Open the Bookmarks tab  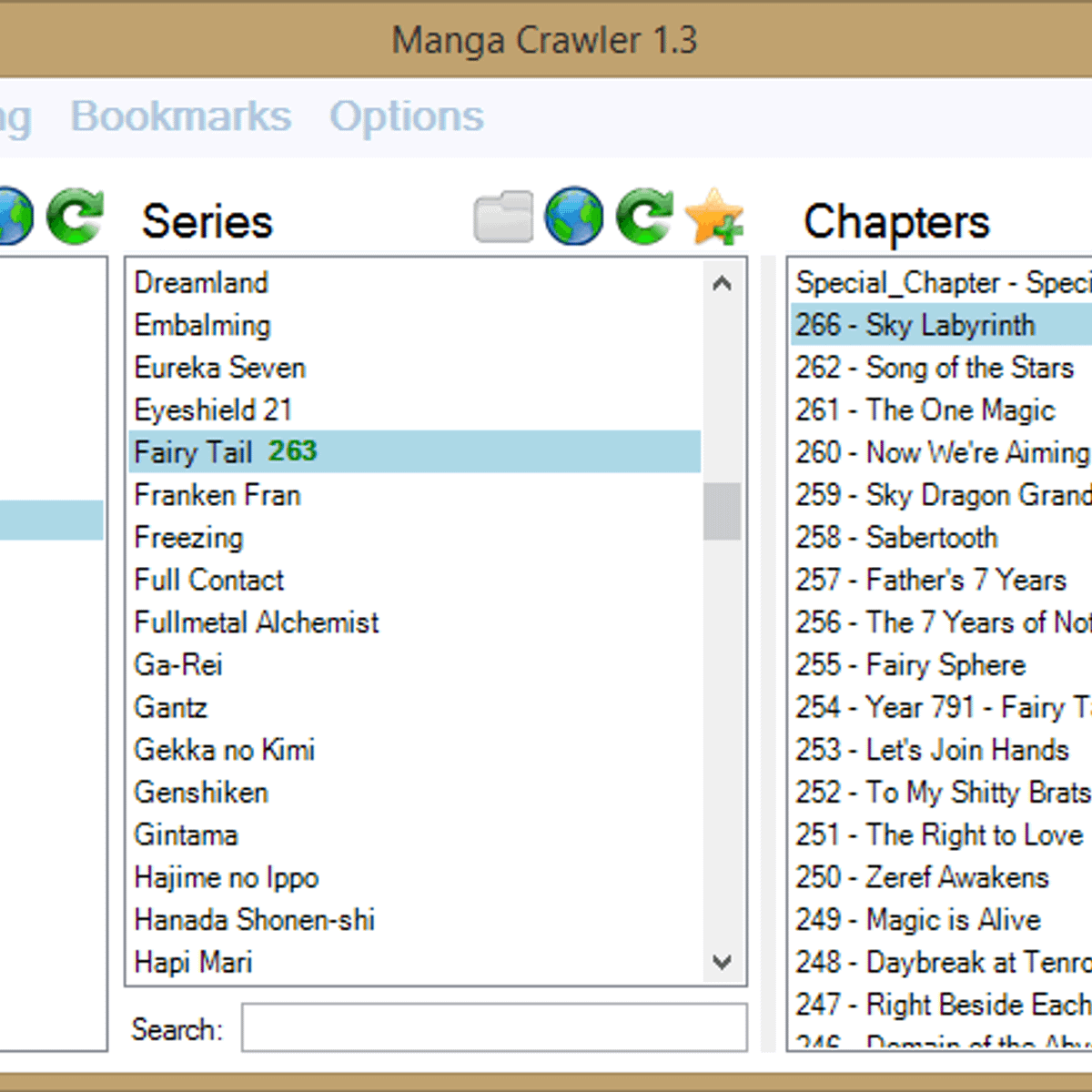181,116
